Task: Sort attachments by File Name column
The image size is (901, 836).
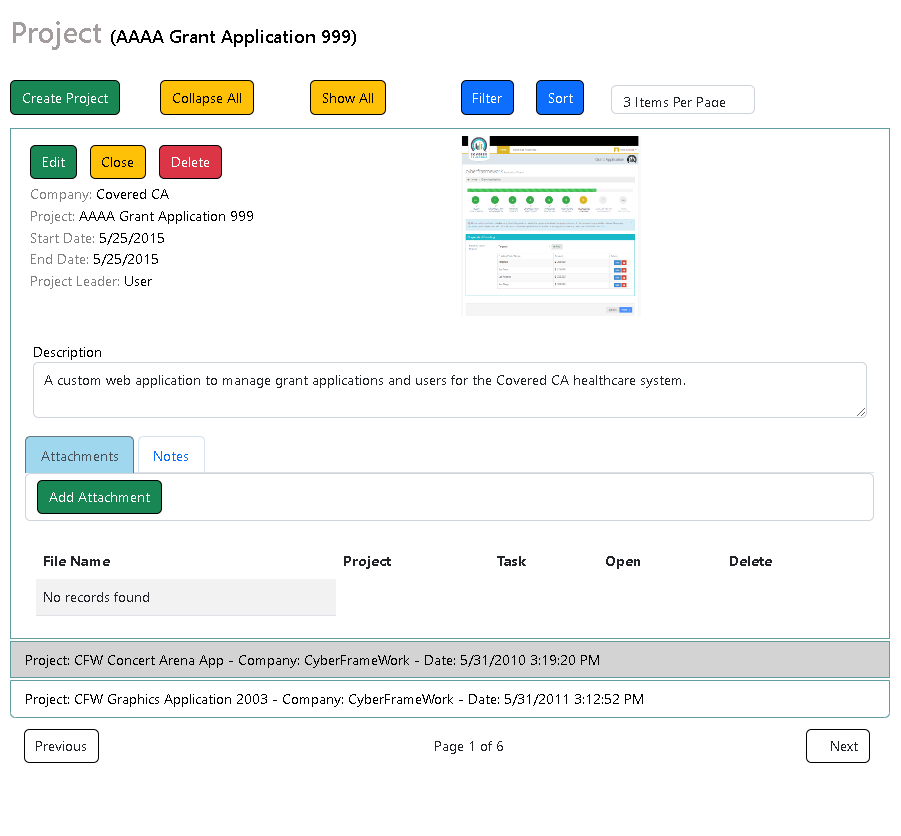Action: tap(77, 561)
